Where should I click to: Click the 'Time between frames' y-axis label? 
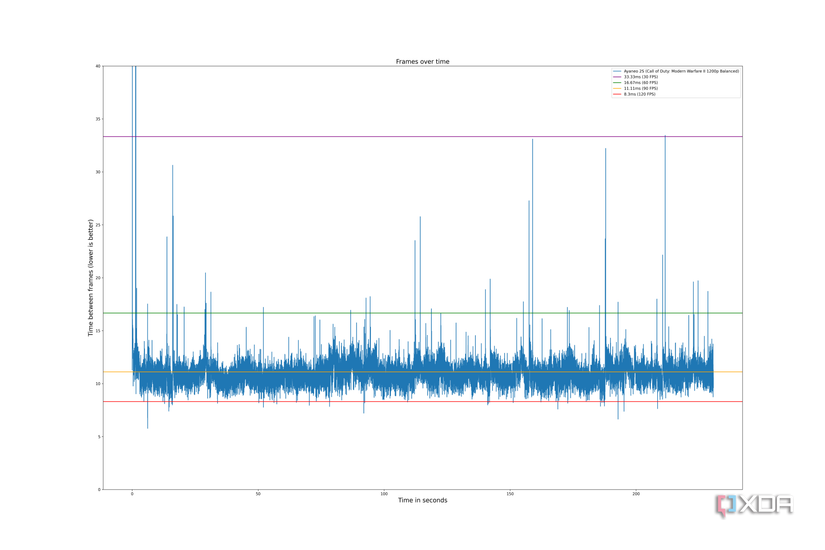click(x=90, y=277)
